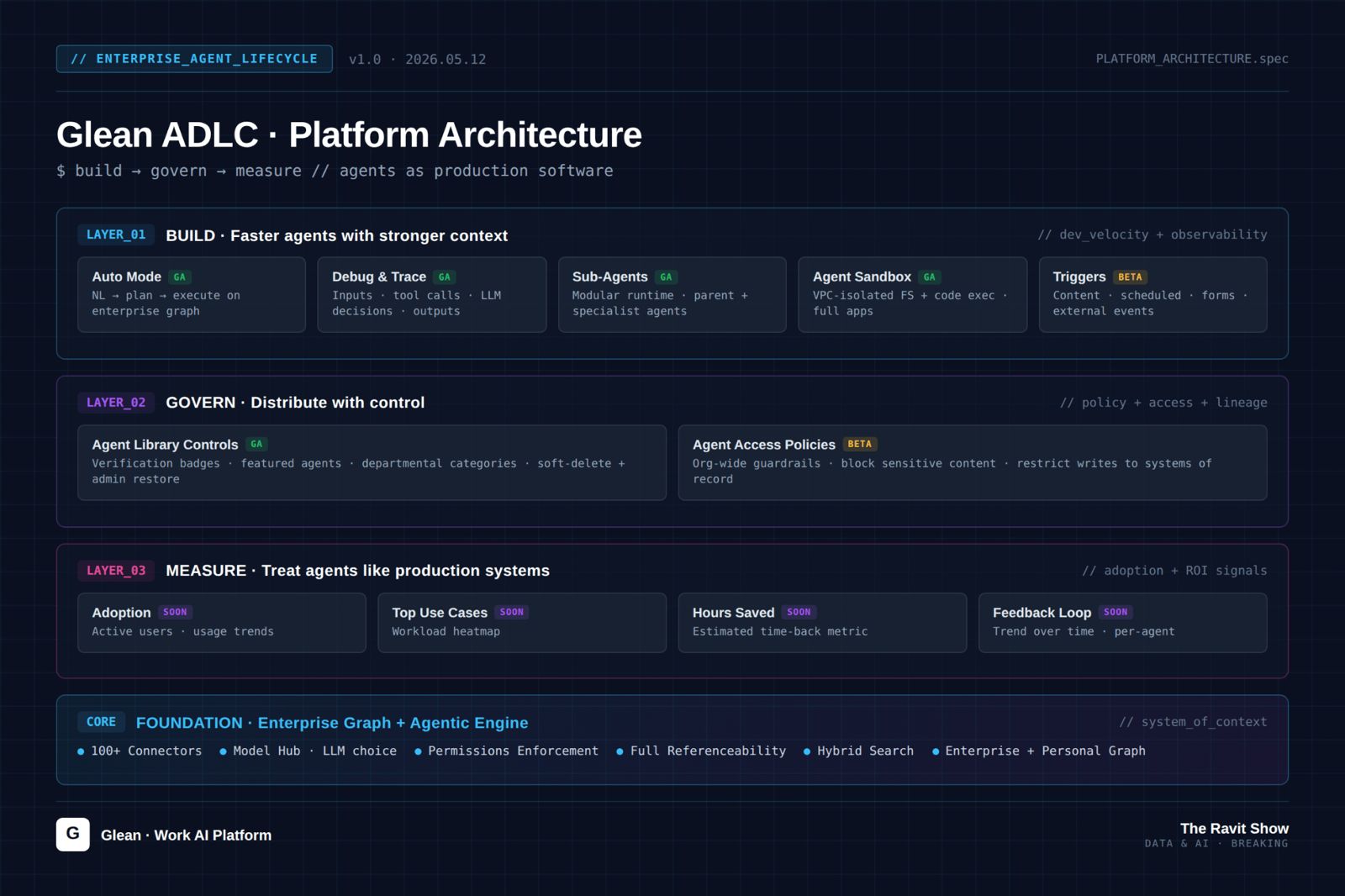Click the SOON badge on Top Use Cases
The width and height of the screenshot is (1345, 896).
pyautogui.click(x=512, y=613)
